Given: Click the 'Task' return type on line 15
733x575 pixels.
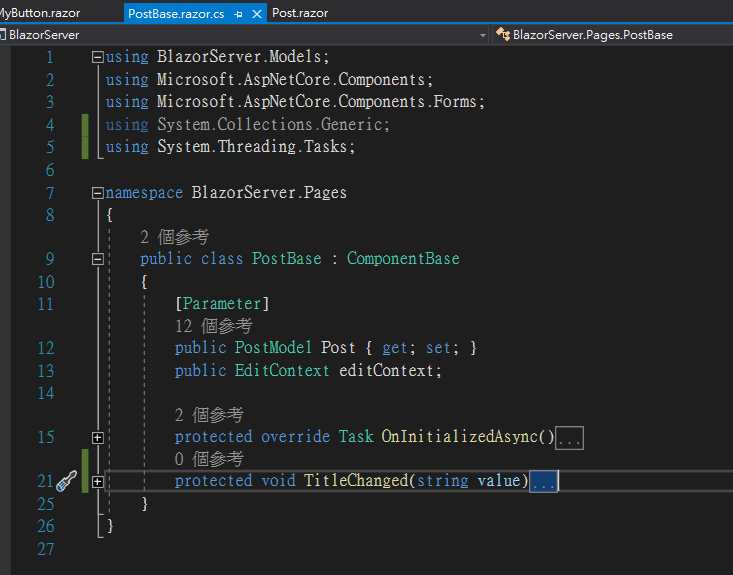Looking at the screenshot, I should (356, 437).
